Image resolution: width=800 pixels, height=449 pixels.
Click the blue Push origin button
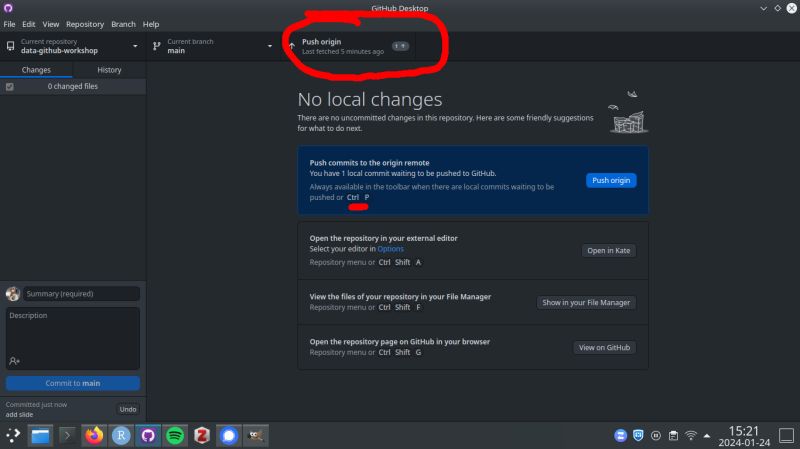[611, 180]
